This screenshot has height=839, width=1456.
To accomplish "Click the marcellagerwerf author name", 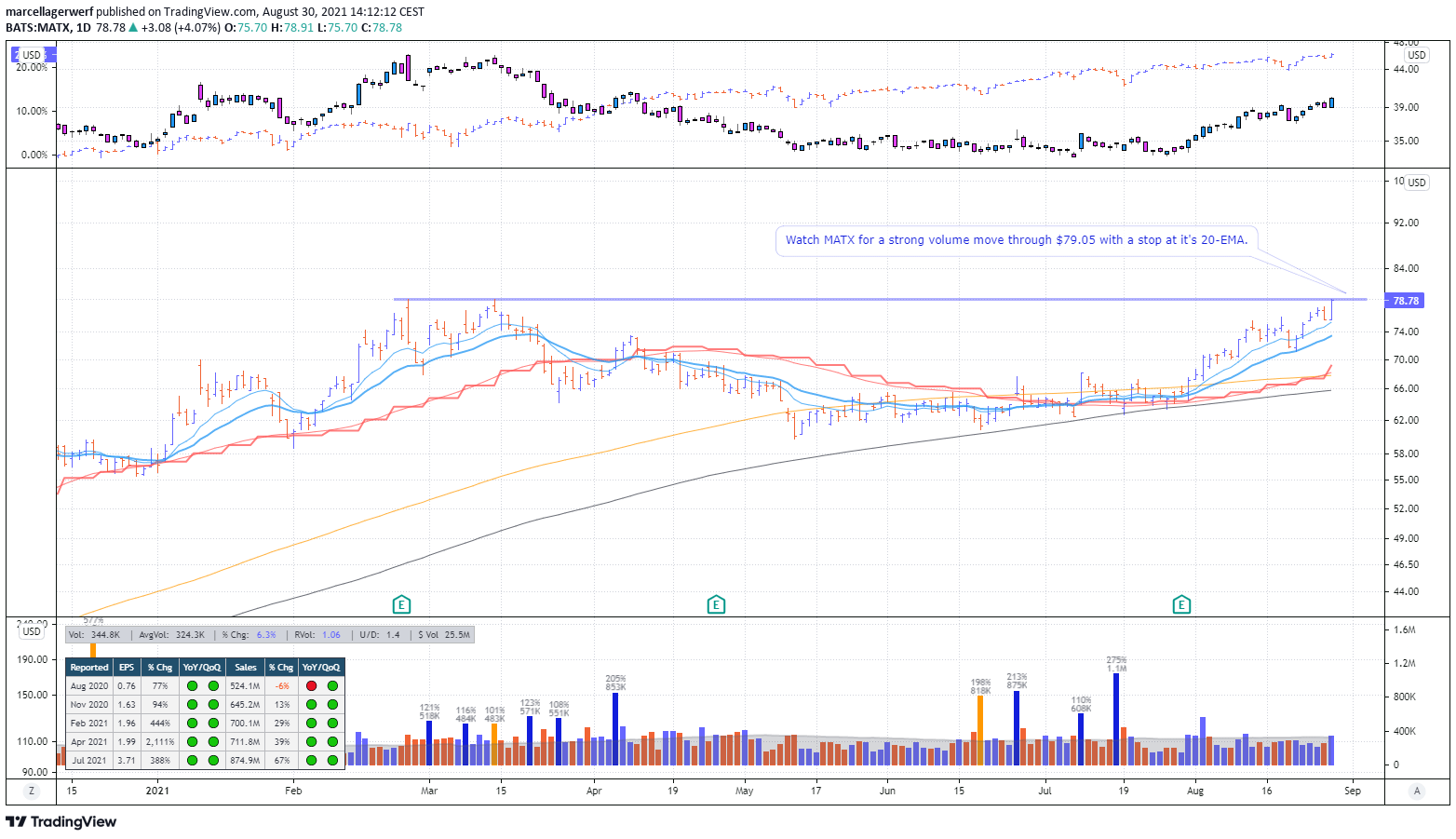I will tap(48, 12).
